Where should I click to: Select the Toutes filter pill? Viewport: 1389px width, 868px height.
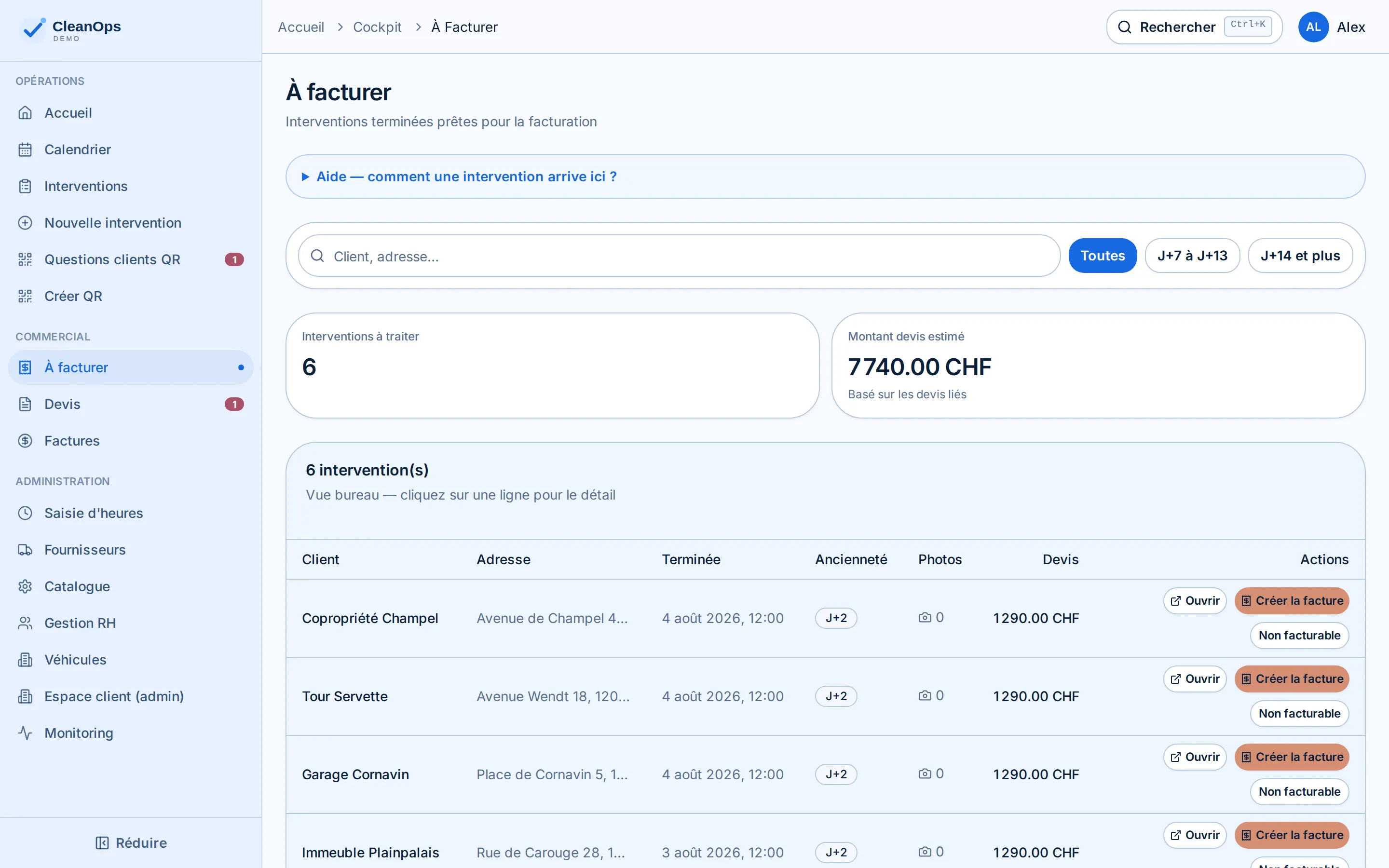(x=1102, y=256)
